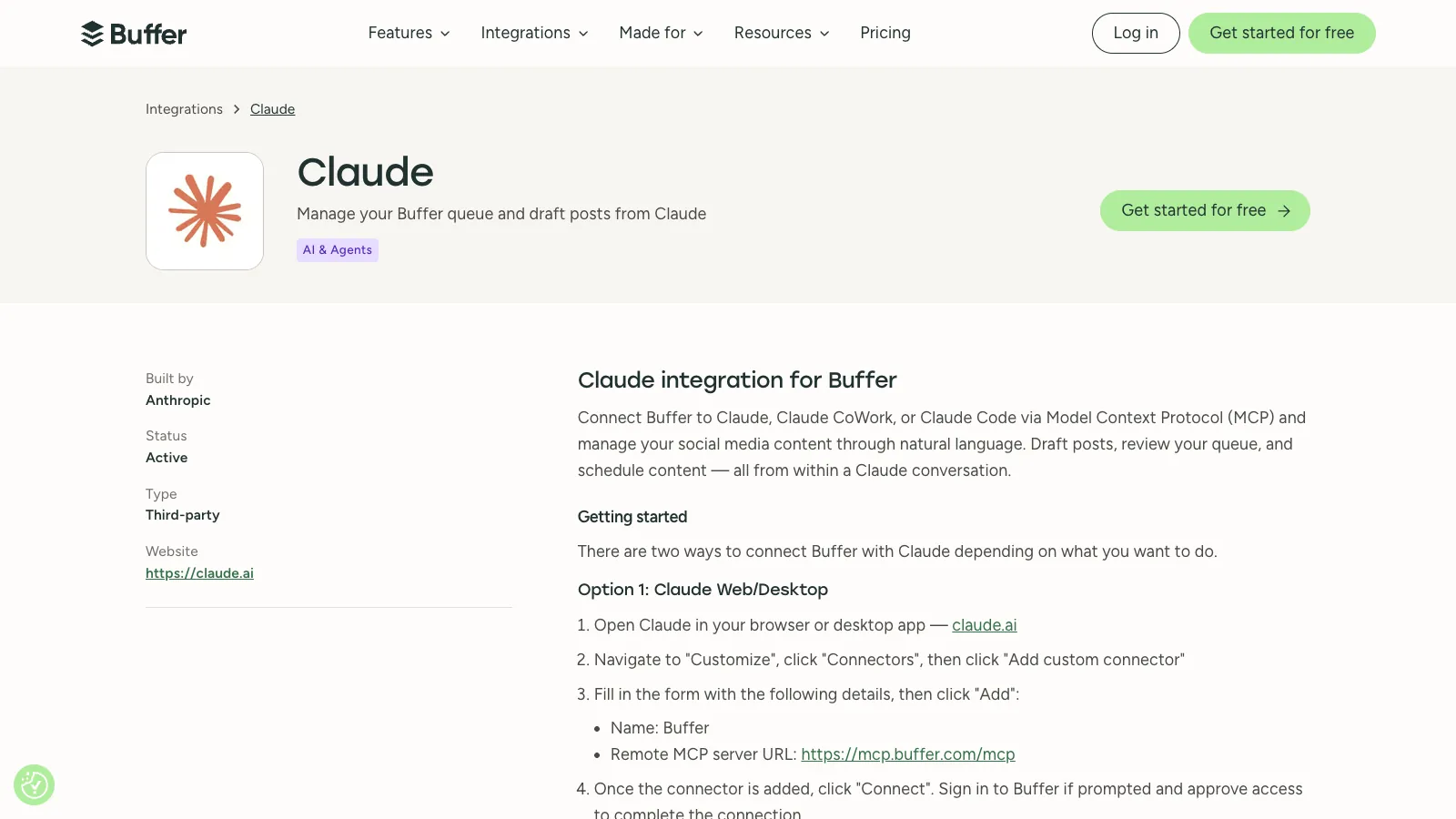Viewport: 1456px width, 819px height.
Task: Click the 'Name: Buffer' bullet item
Action: tap(660, 728)
